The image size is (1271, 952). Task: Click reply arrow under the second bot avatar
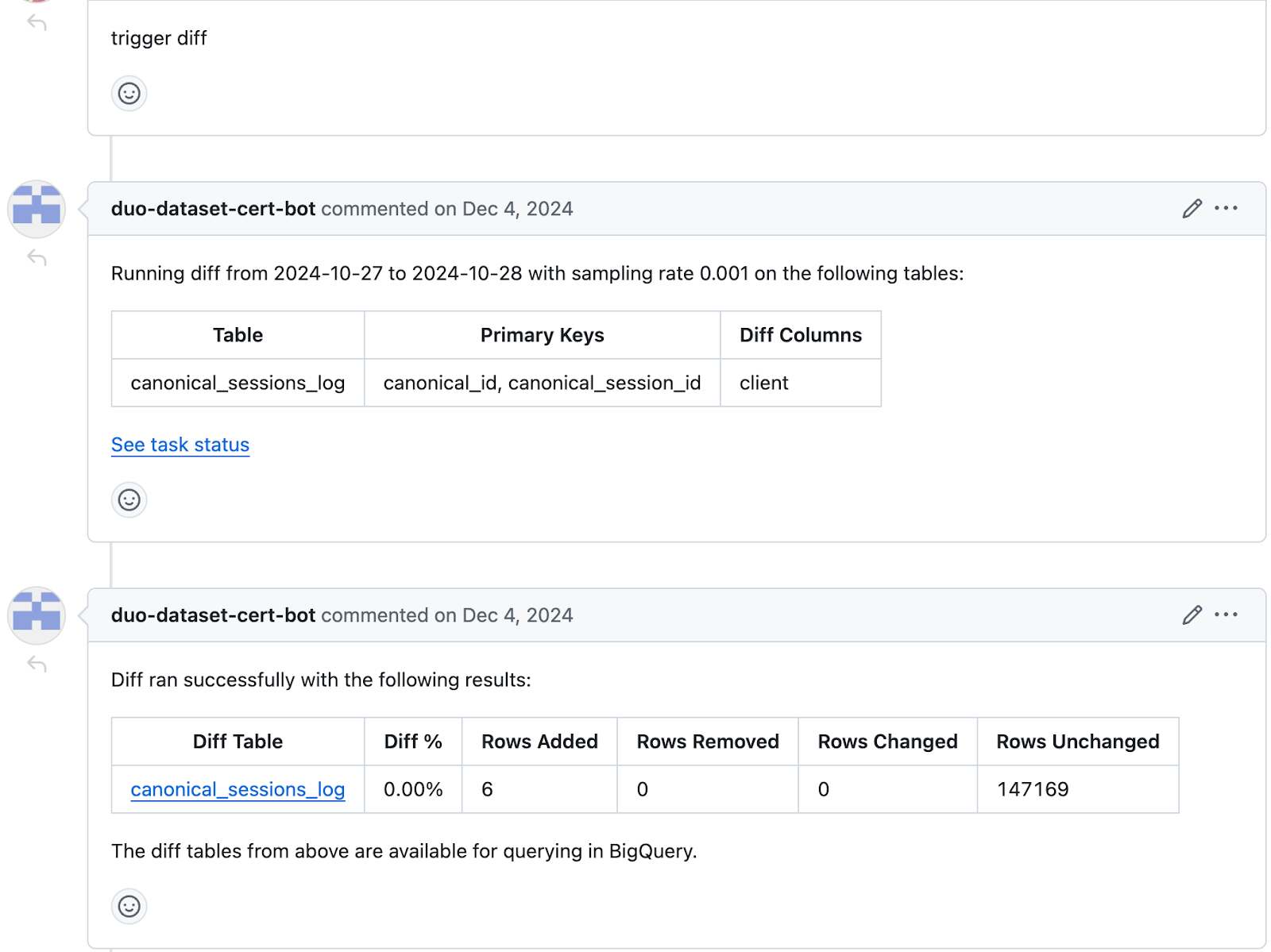(37, 664)
